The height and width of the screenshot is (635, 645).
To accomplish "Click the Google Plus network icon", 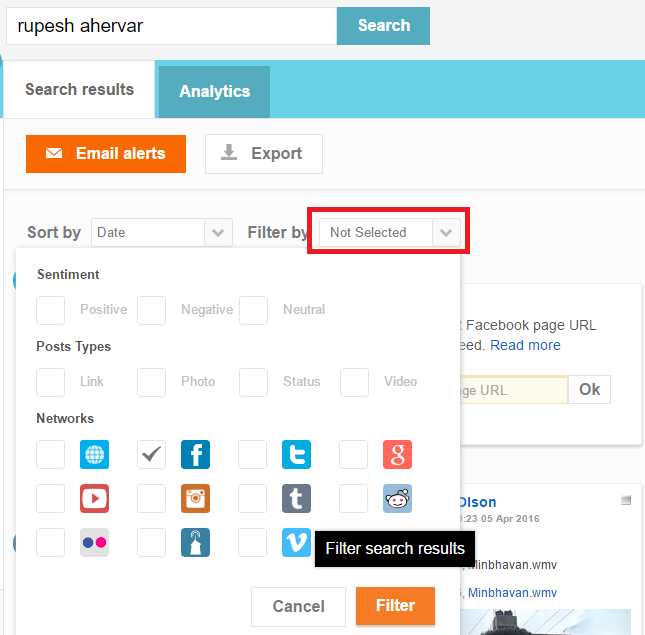I will pos(397,454).
